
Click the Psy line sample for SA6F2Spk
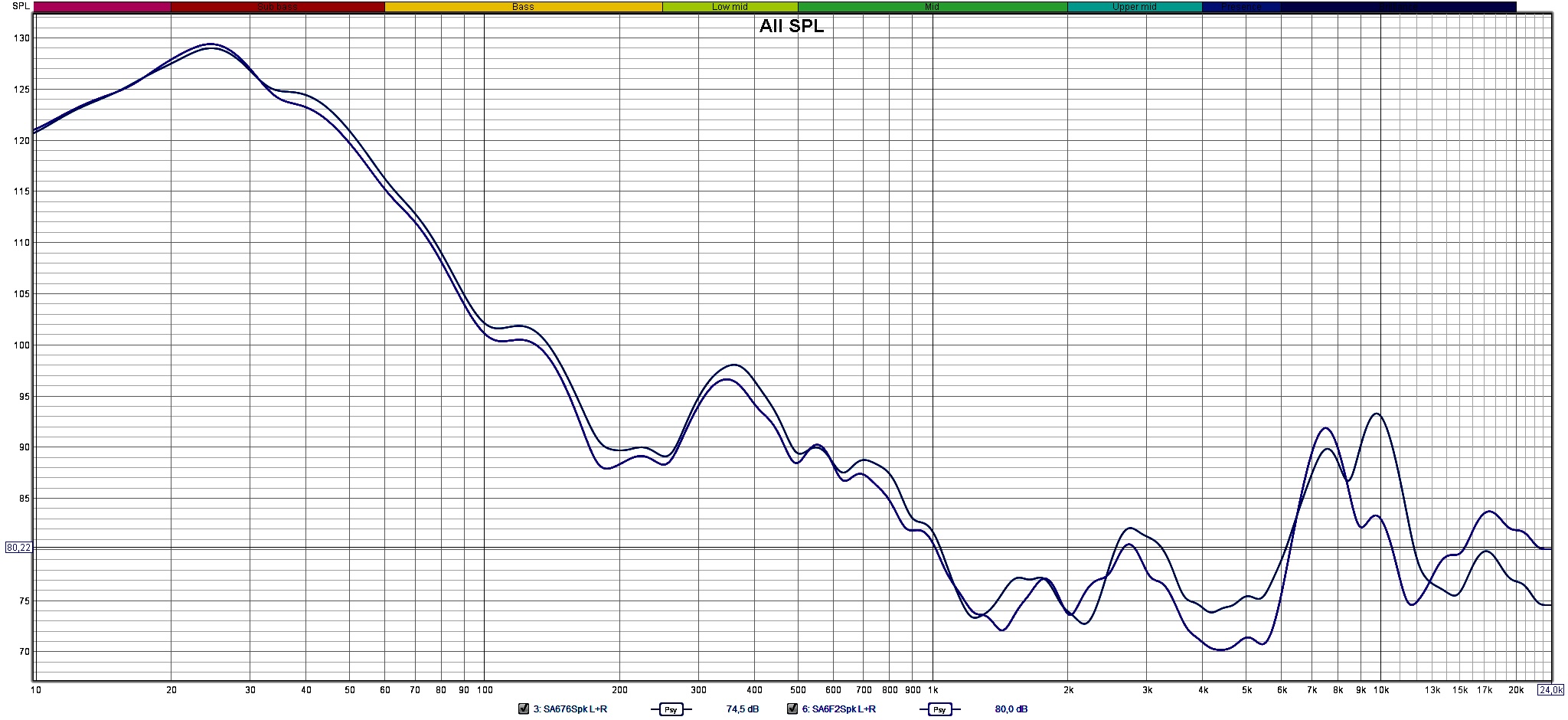[x=939, y=709]
